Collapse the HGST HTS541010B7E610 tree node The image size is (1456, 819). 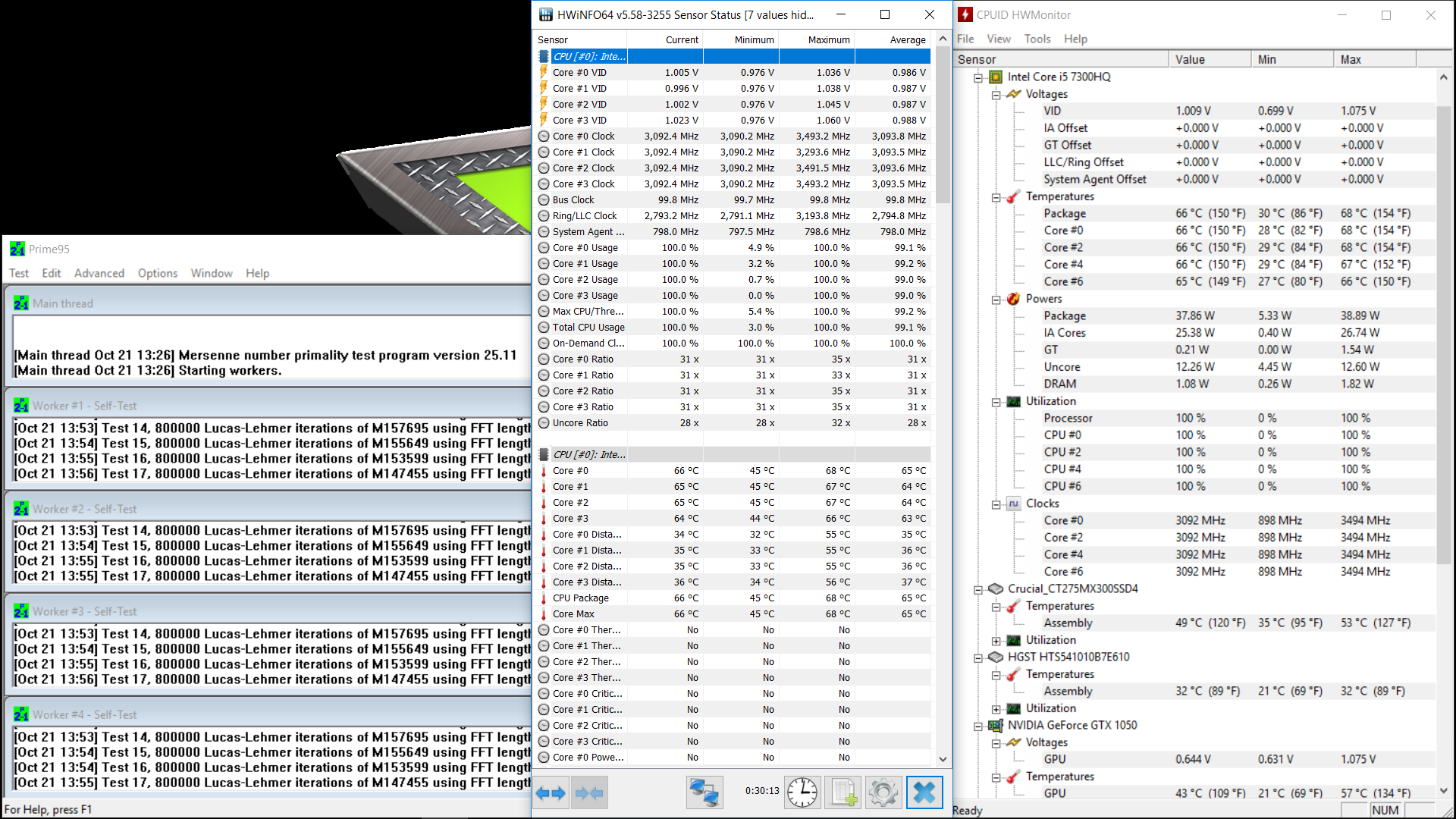(x=978, y=657)
